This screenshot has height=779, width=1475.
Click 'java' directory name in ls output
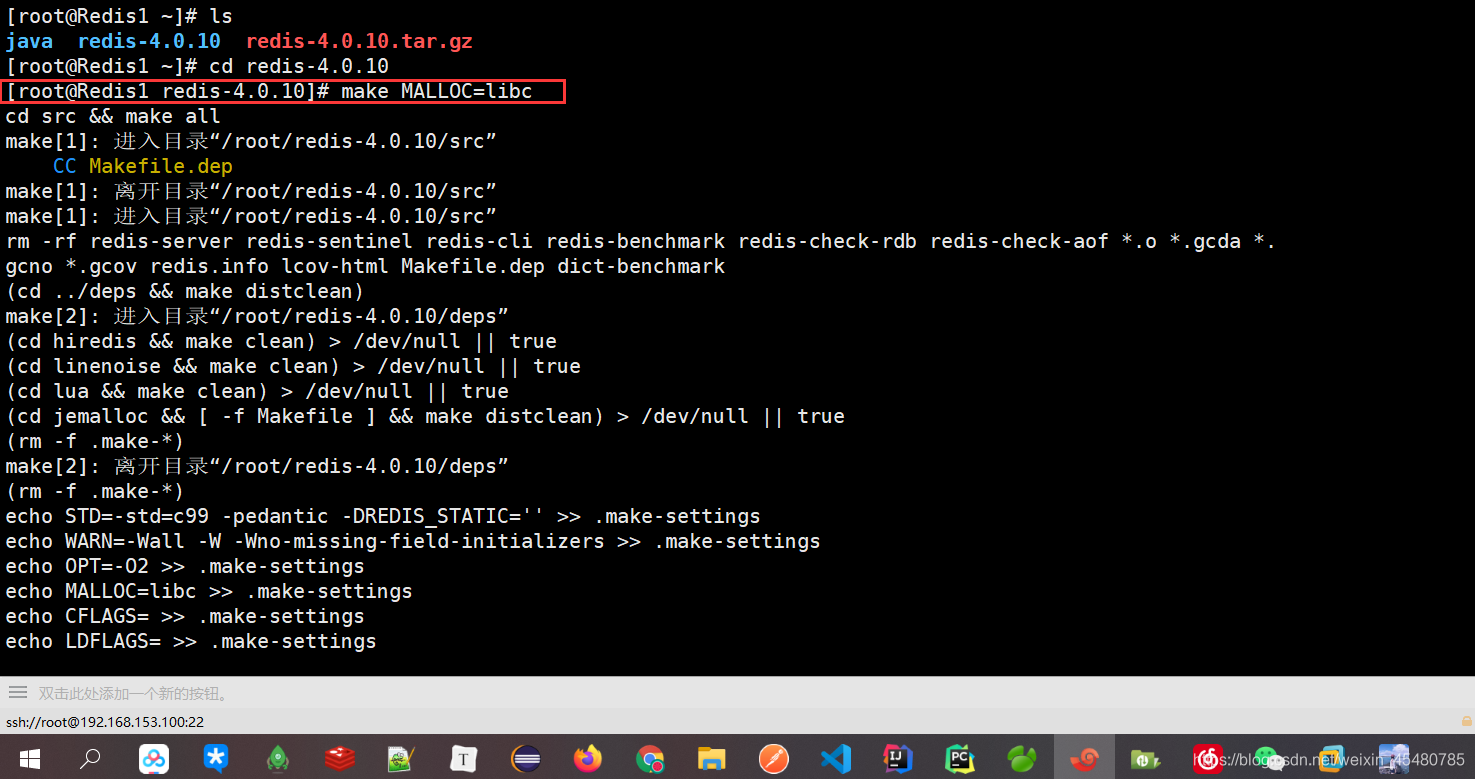[x=29, y=42]
